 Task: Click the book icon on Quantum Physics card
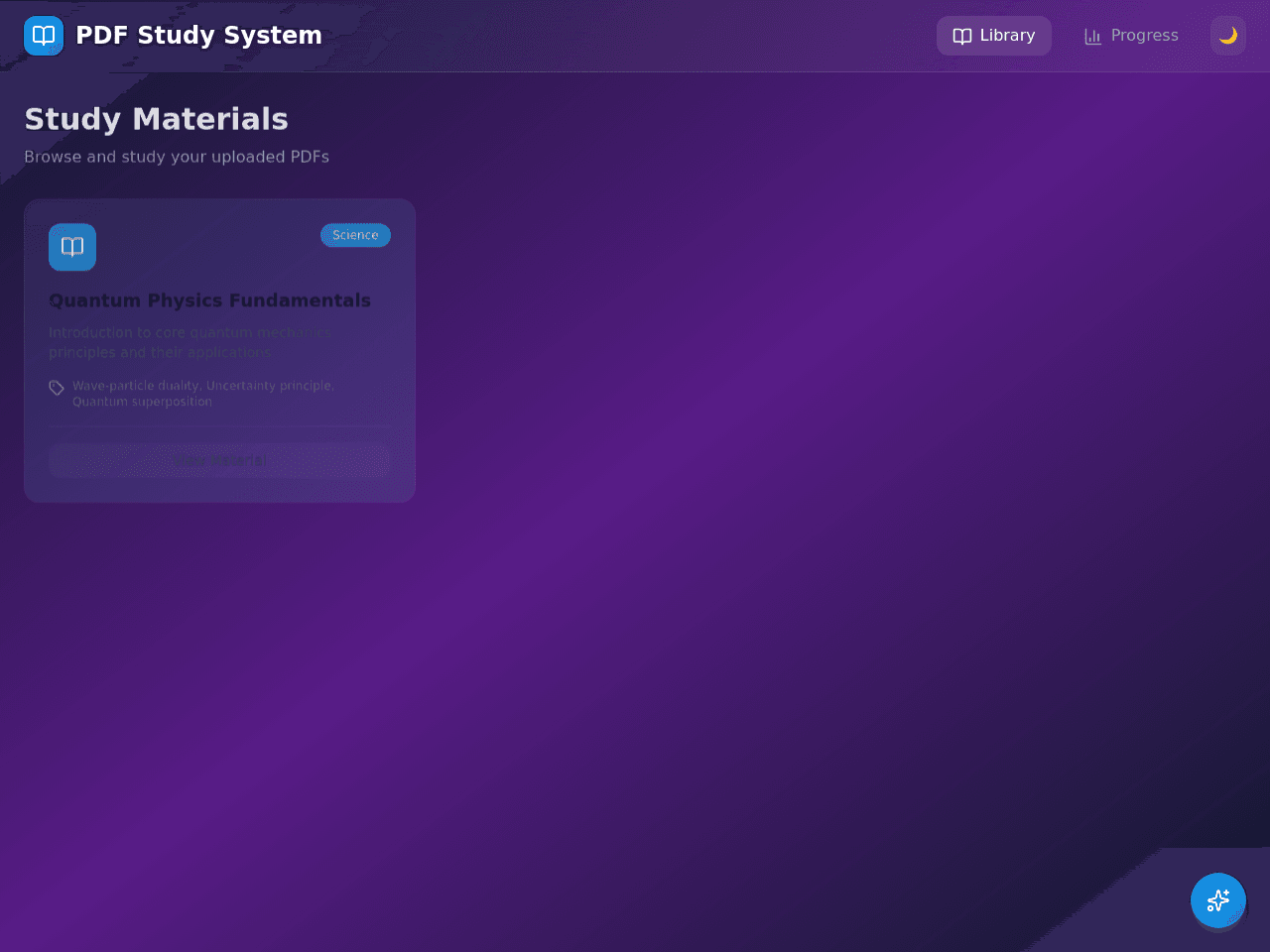(x=72, y=247)
